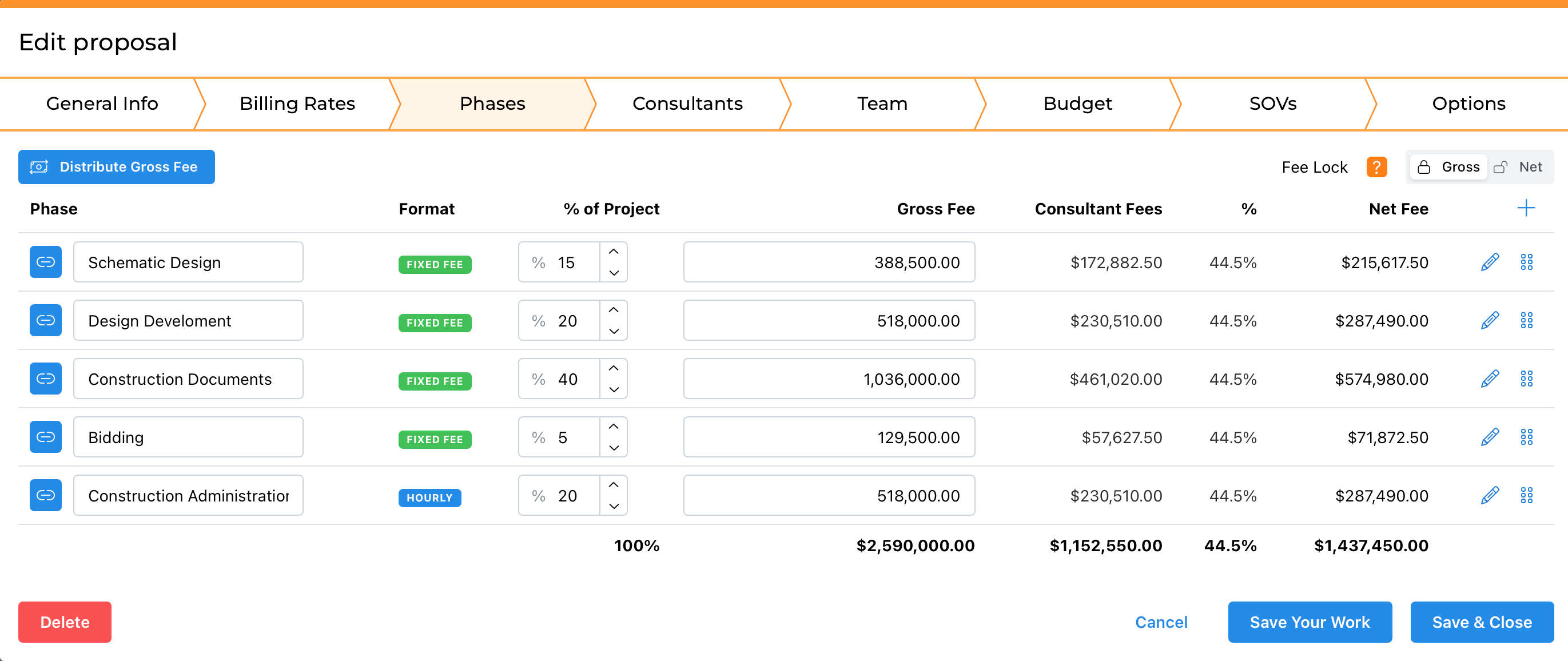Click Schematic Design FIXED FEE badge
Screen dimensions: 1568x661
point(435,265)
